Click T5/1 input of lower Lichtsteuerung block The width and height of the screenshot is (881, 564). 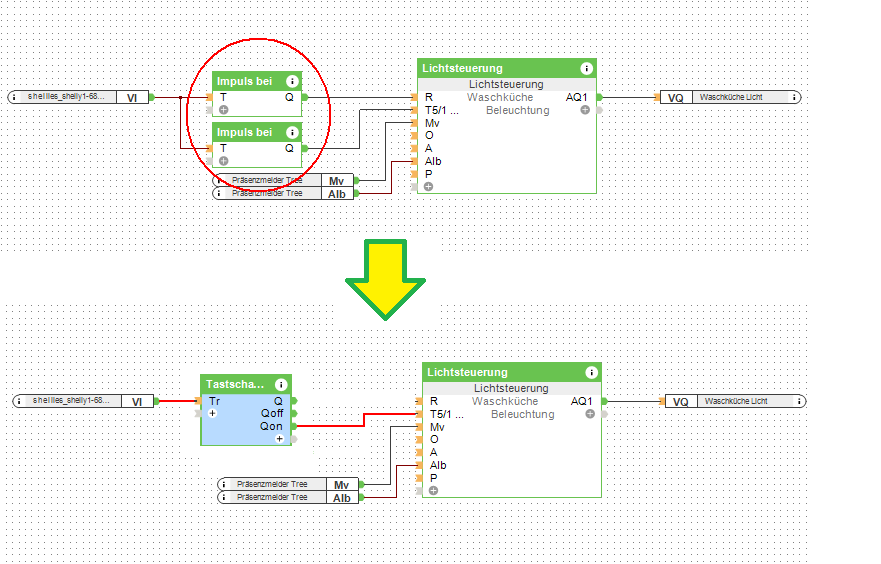pos(447,414)
